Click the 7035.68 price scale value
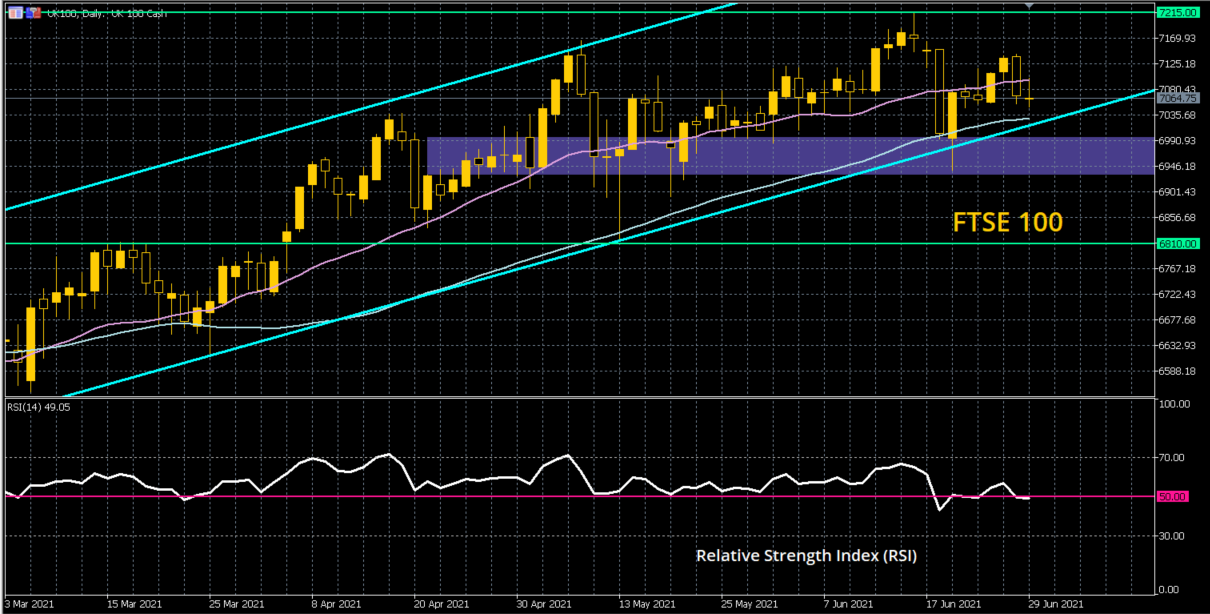The image size is (1210, 614). (x=1177, y=115)
